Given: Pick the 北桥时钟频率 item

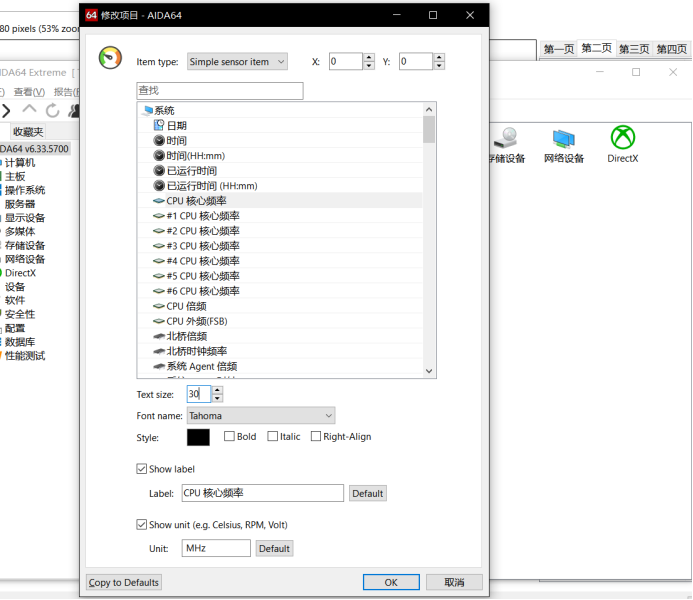Looking at the screenshot, I should tap(196, 351).
